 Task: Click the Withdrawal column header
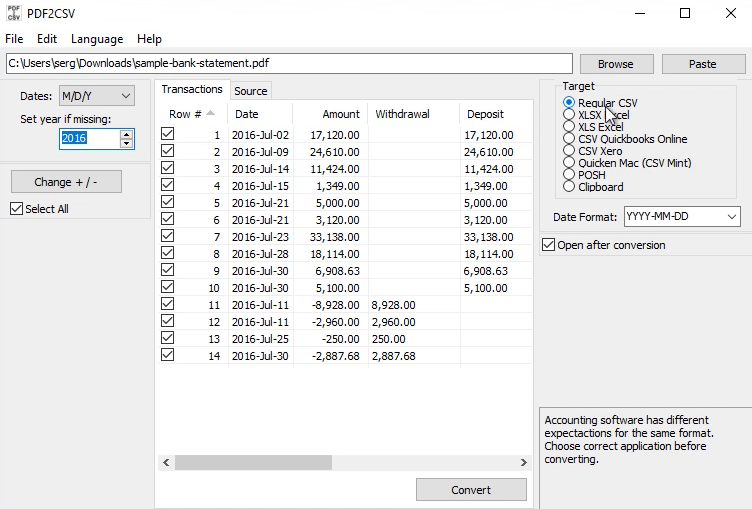(413, 114)
